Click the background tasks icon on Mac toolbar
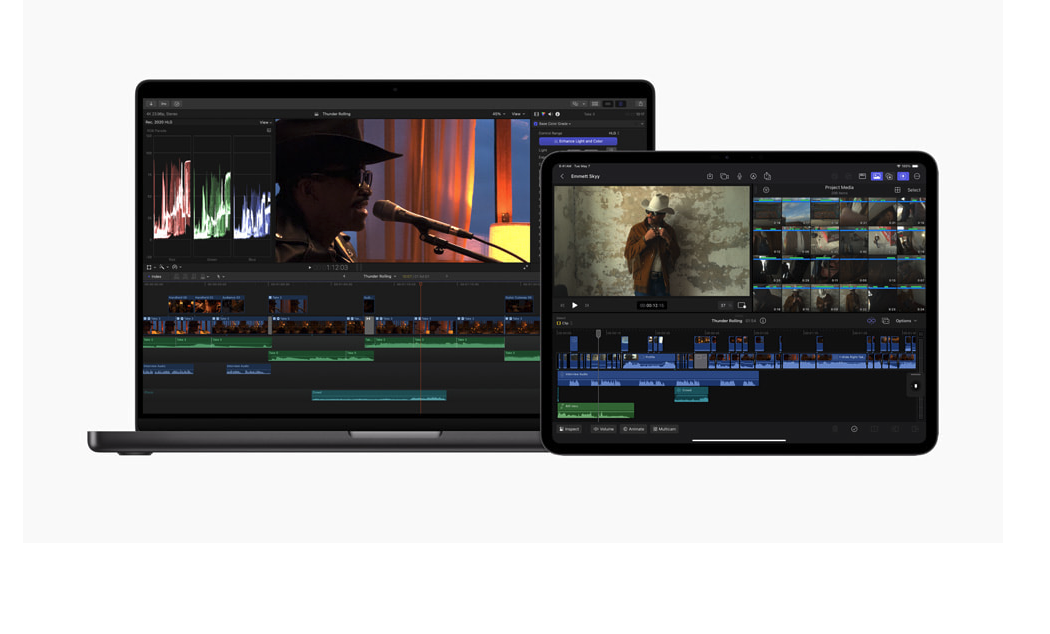Screen dimensions: 1050x634 pos(177,104)
